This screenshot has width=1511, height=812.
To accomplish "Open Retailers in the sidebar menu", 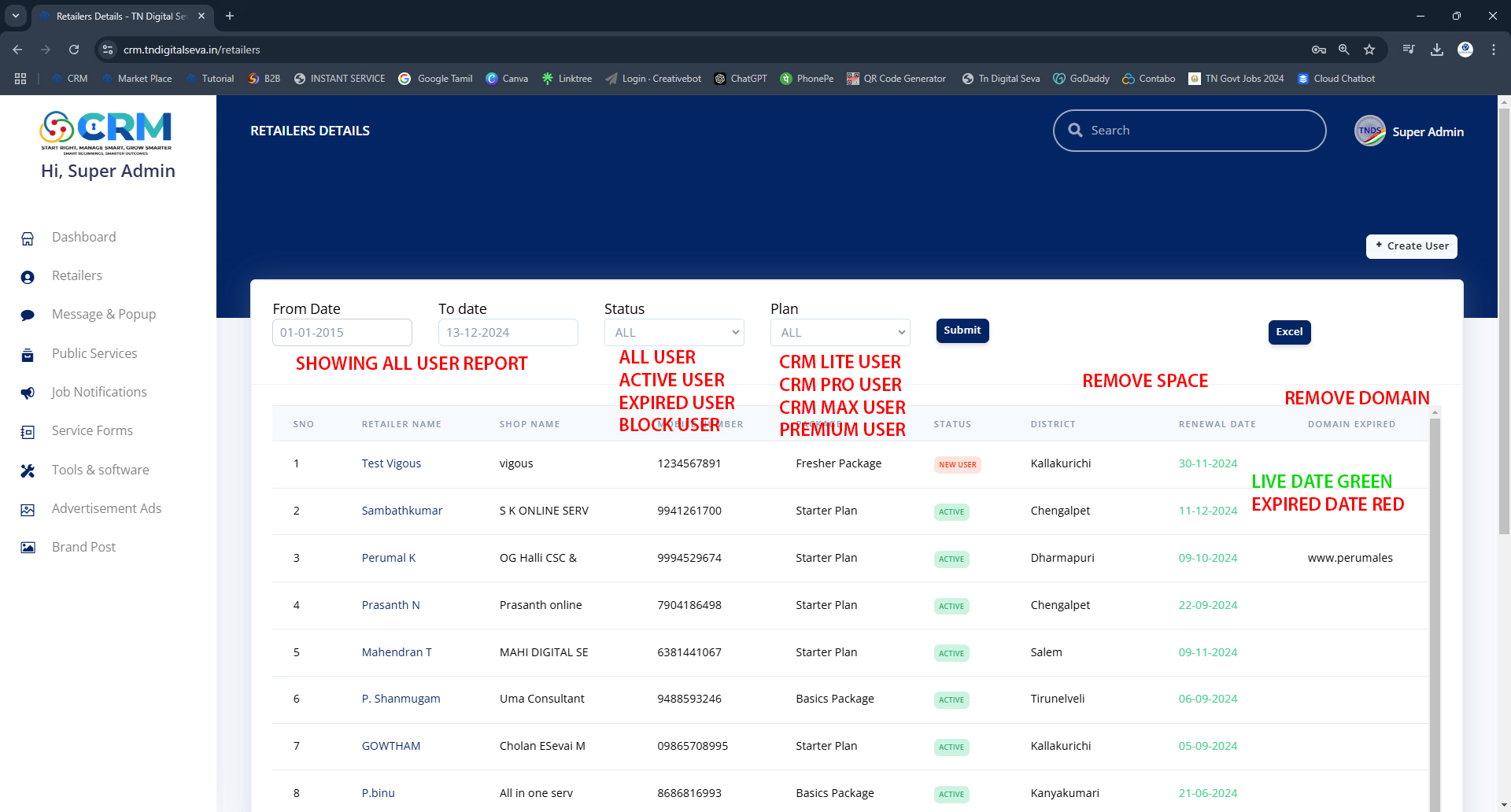I will pyautogui.click(x=77, y=276).
